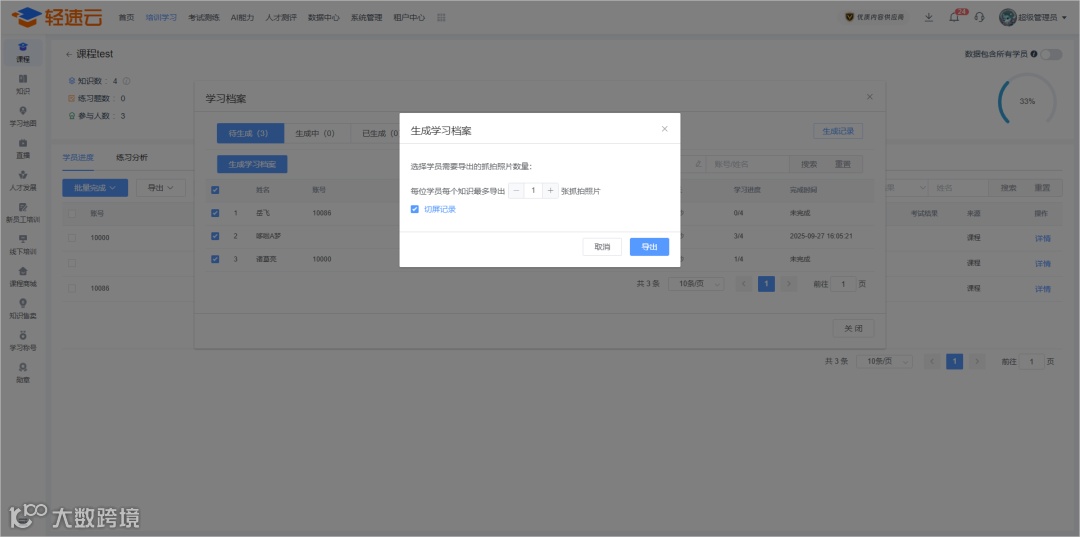Toggle the 切屏记录 checkbox
1080x537 pixels.
415,209
